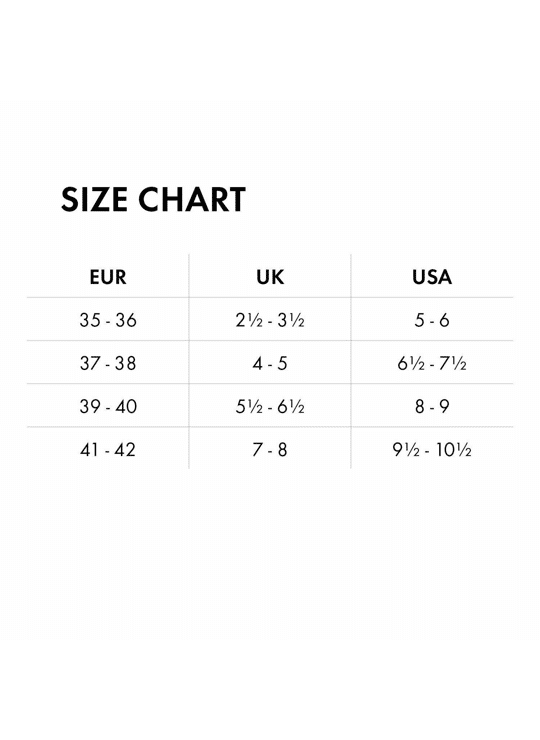Image resolution: width=540 pixels, height=740 pixels.
Task: Click the UK 7 - 8 cell
Action: point(270,449)
